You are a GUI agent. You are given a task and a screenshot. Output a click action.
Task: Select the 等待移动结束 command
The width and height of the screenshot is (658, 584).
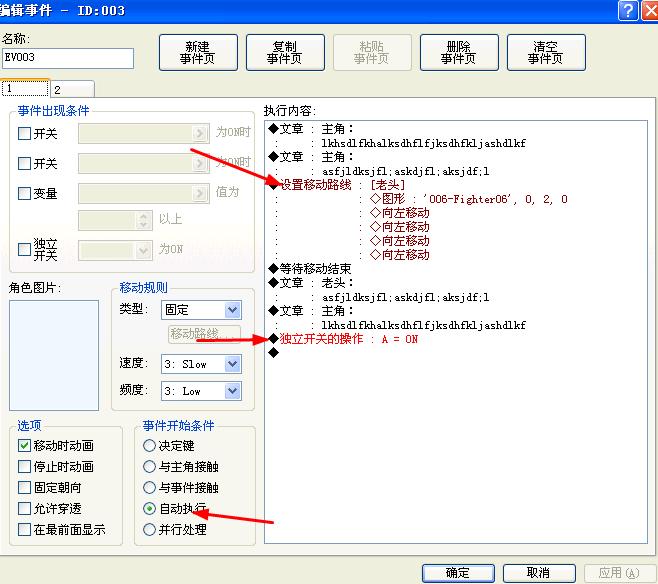310,269
